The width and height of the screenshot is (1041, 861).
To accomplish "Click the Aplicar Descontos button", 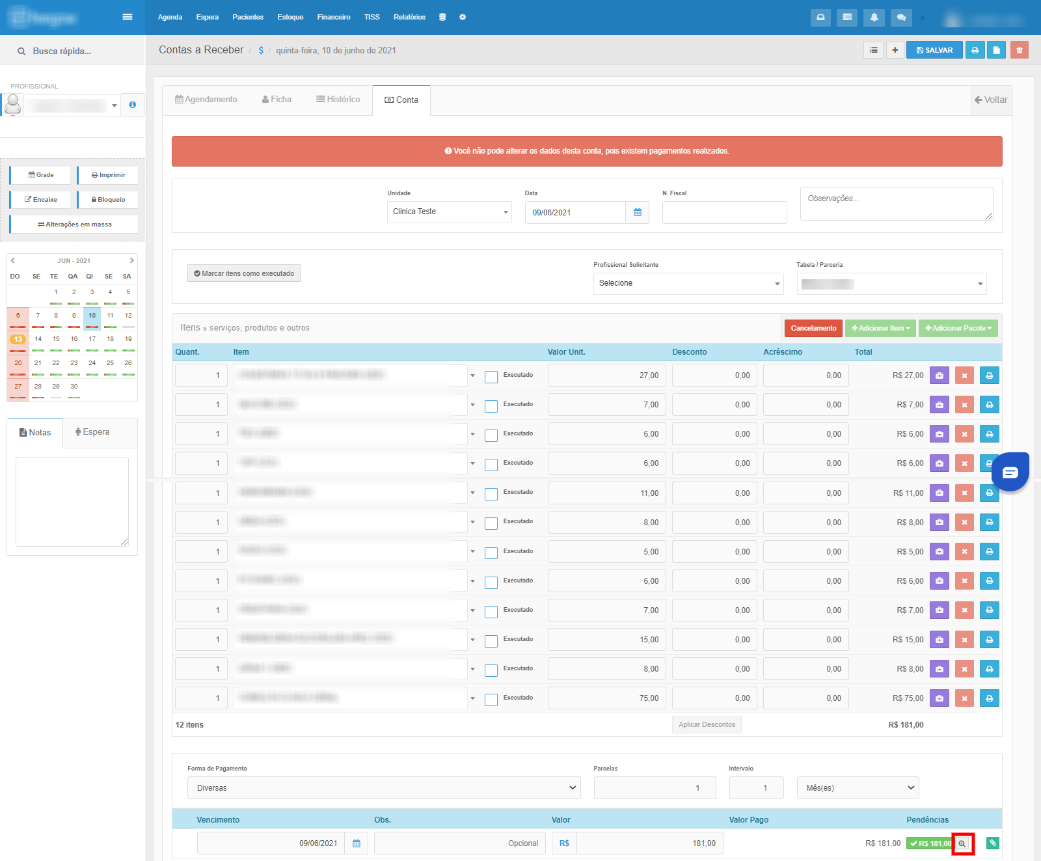I will [x=706, y=725].
